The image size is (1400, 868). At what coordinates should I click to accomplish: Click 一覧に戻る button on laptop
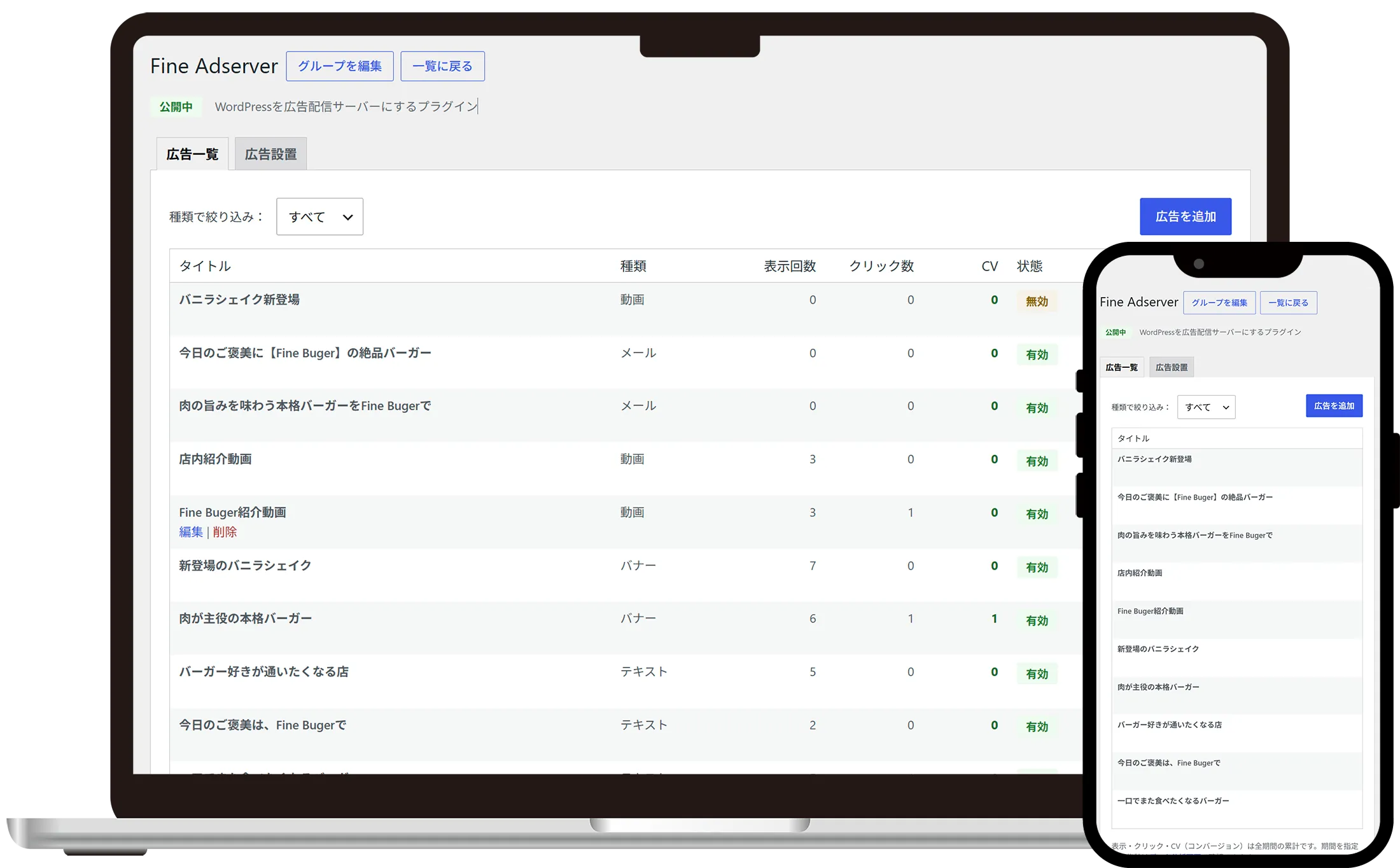pos(442,66)
